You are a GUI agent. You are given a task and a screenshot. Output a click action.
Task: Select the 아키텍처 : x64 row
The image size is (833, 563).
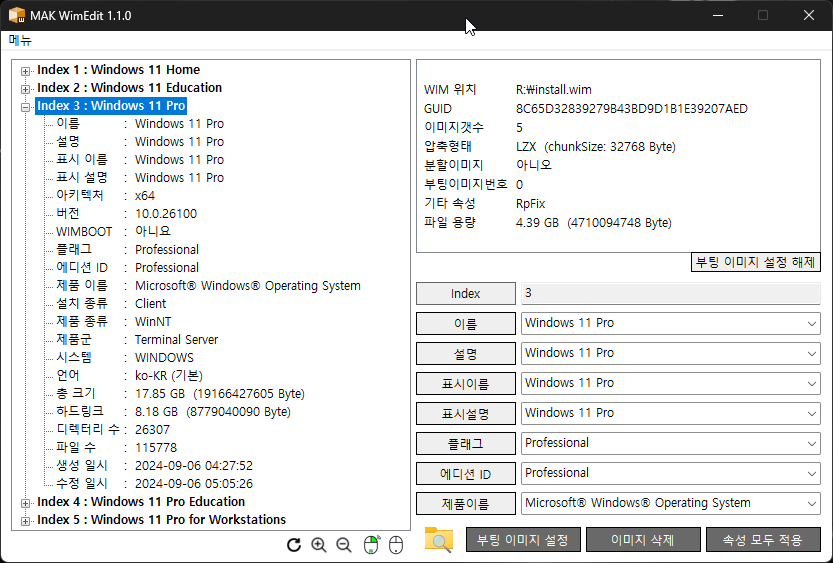click(105, 195)
